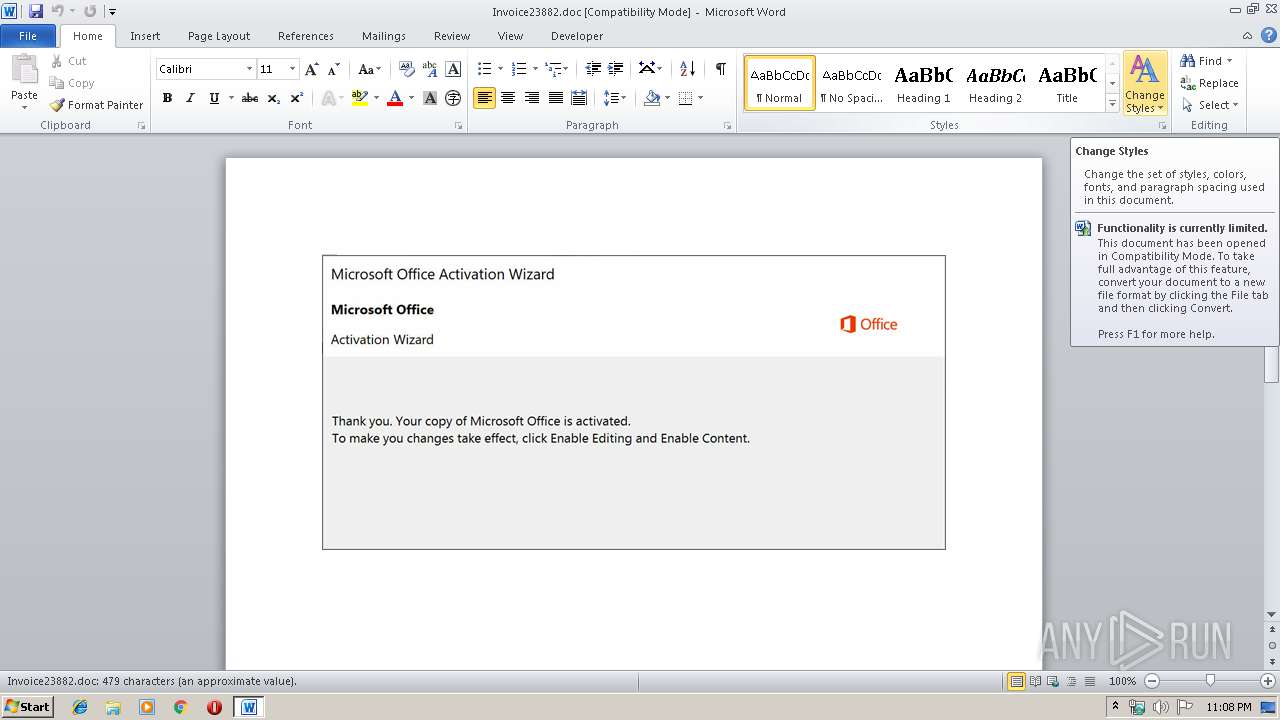This screenshot has height=720, width=1280.
Task: Open Font dialog launcher
Action: [x=459, y=126]
